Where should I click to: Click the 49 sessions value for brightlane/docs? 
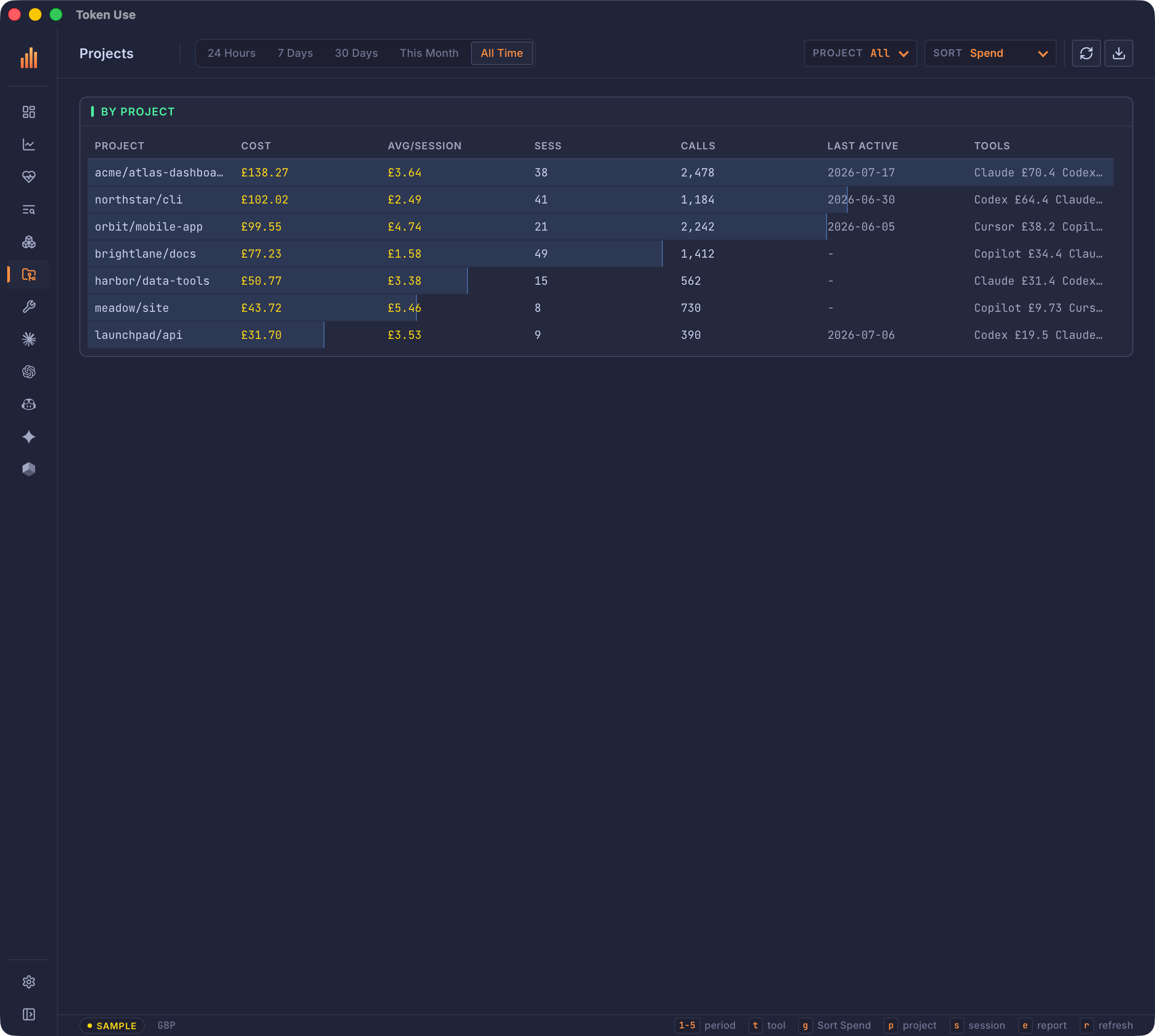[541, 254]
